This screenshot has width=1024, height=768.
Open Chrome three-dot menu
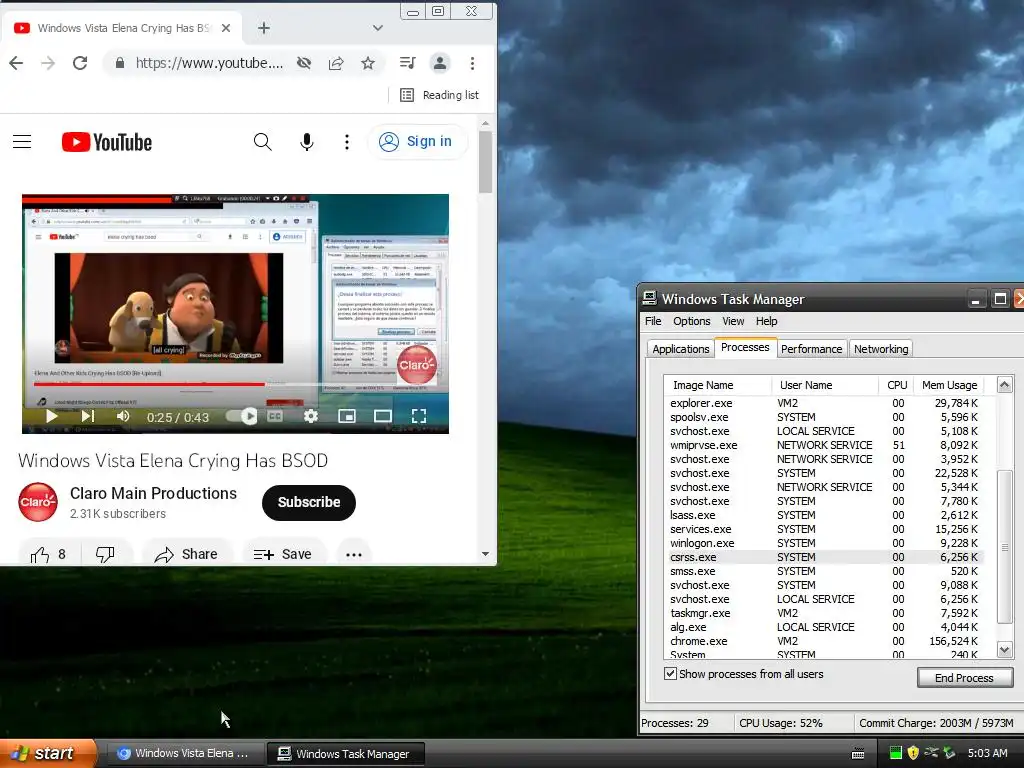[x=472, y=63]
